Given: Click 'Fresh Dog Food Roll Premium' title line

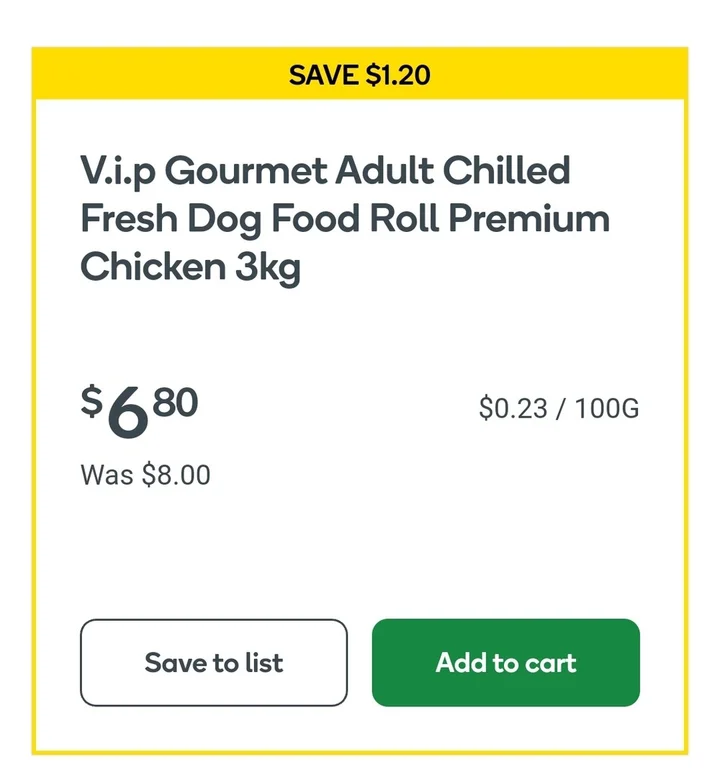Looking at the screenshot, I should coord(344,218).
